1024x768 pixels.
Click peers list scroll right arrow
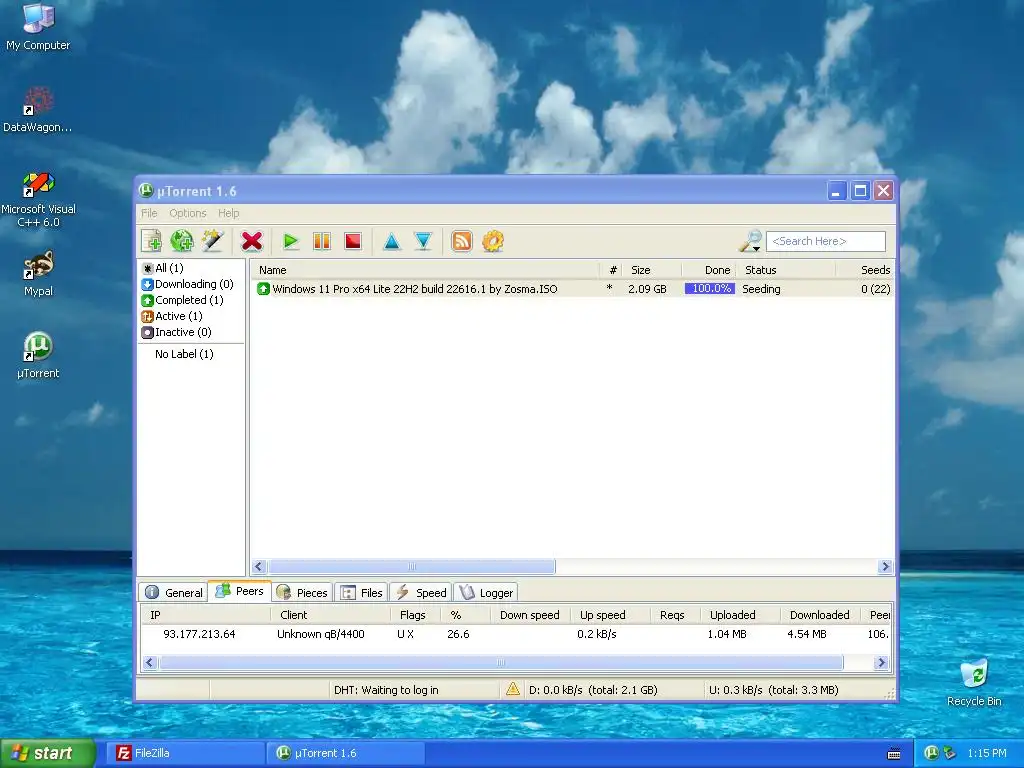(882, 662)
